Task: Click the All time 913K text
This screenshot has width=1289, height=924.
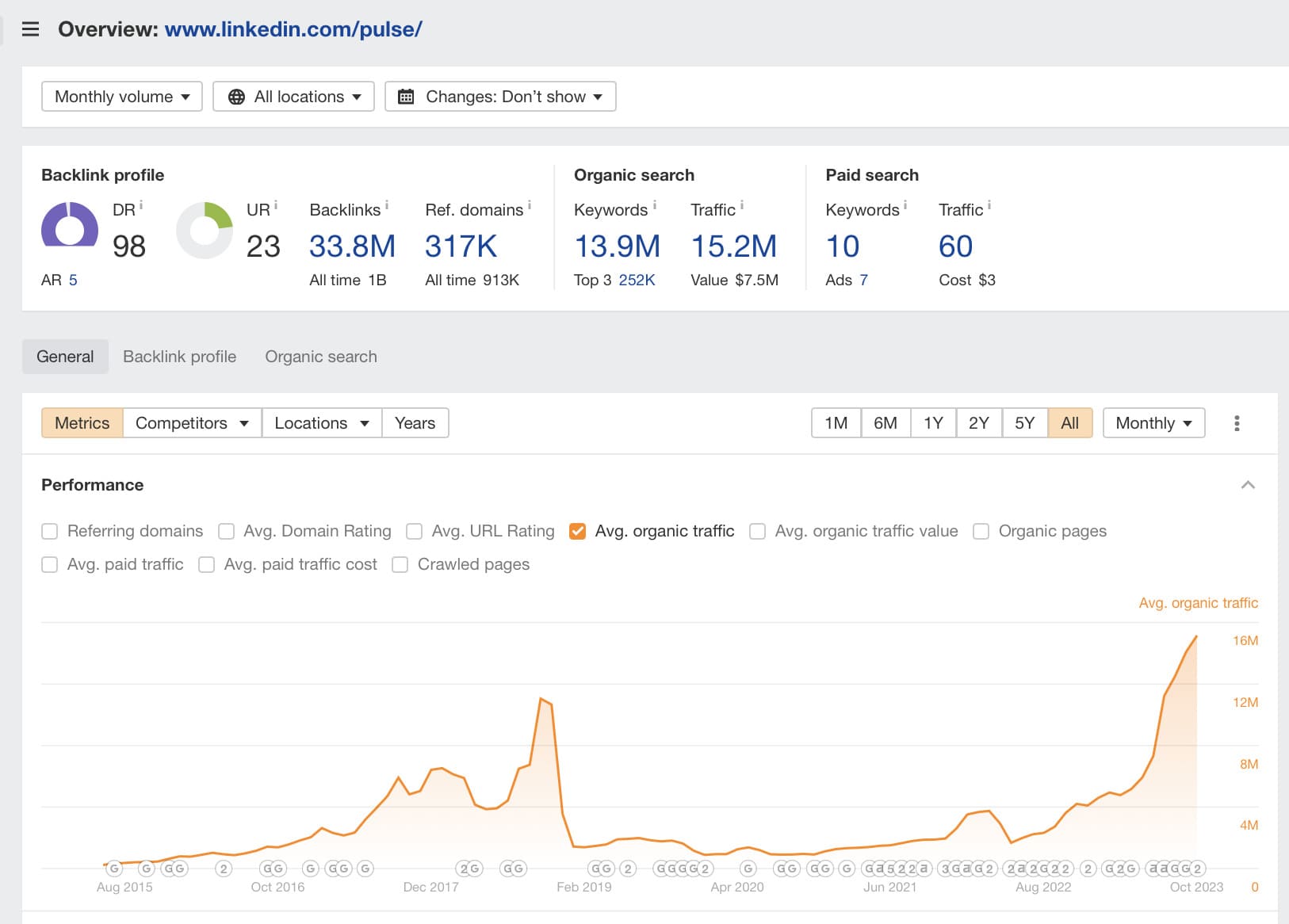Action: click(x=472, y=281)
